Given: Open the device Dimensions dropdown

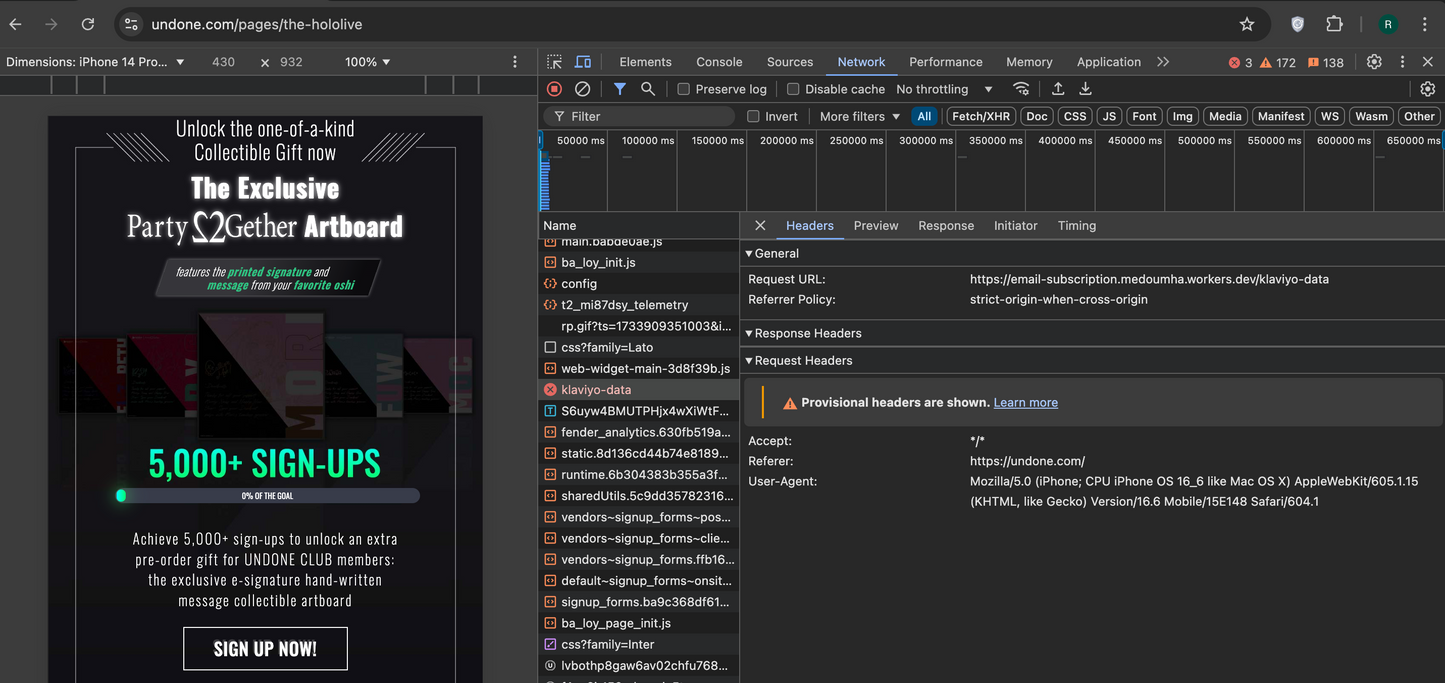Looking at the screenshot, I should click(x=95, y=62).
